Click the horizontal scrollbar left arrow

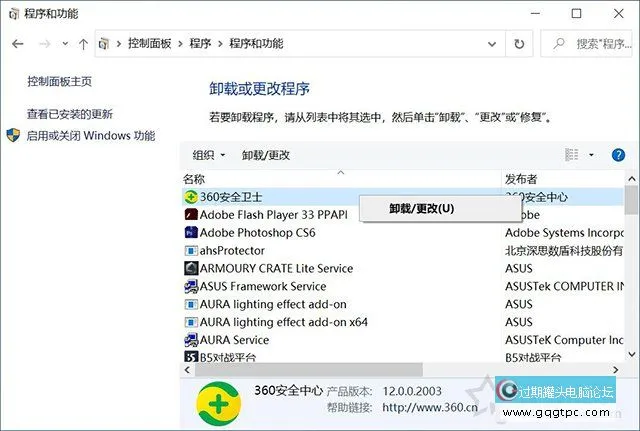[187, 370]
